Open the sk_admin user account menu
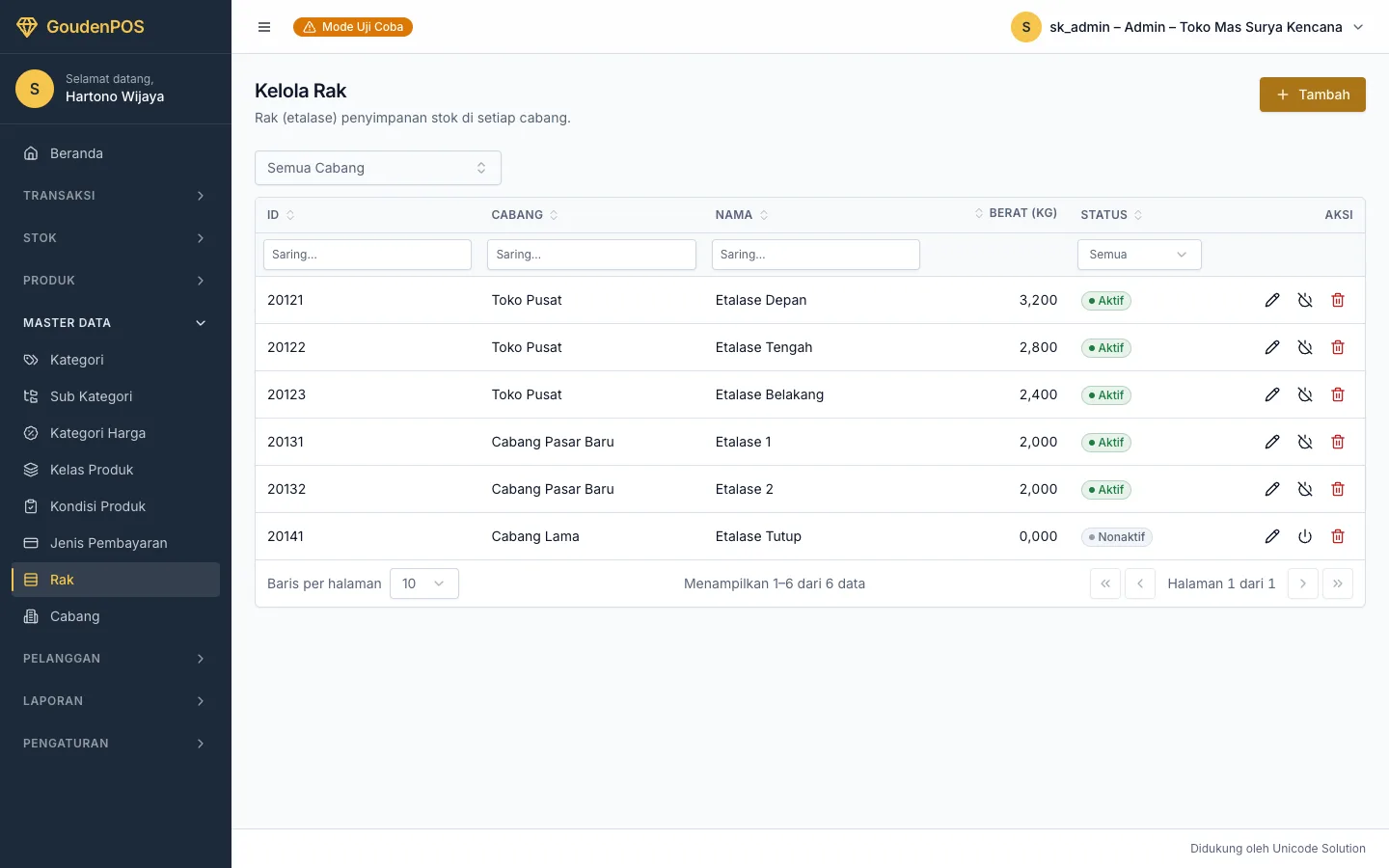Image resolution: width=1389 pixels, height=868 pixels. click(x=1187, y=27)
